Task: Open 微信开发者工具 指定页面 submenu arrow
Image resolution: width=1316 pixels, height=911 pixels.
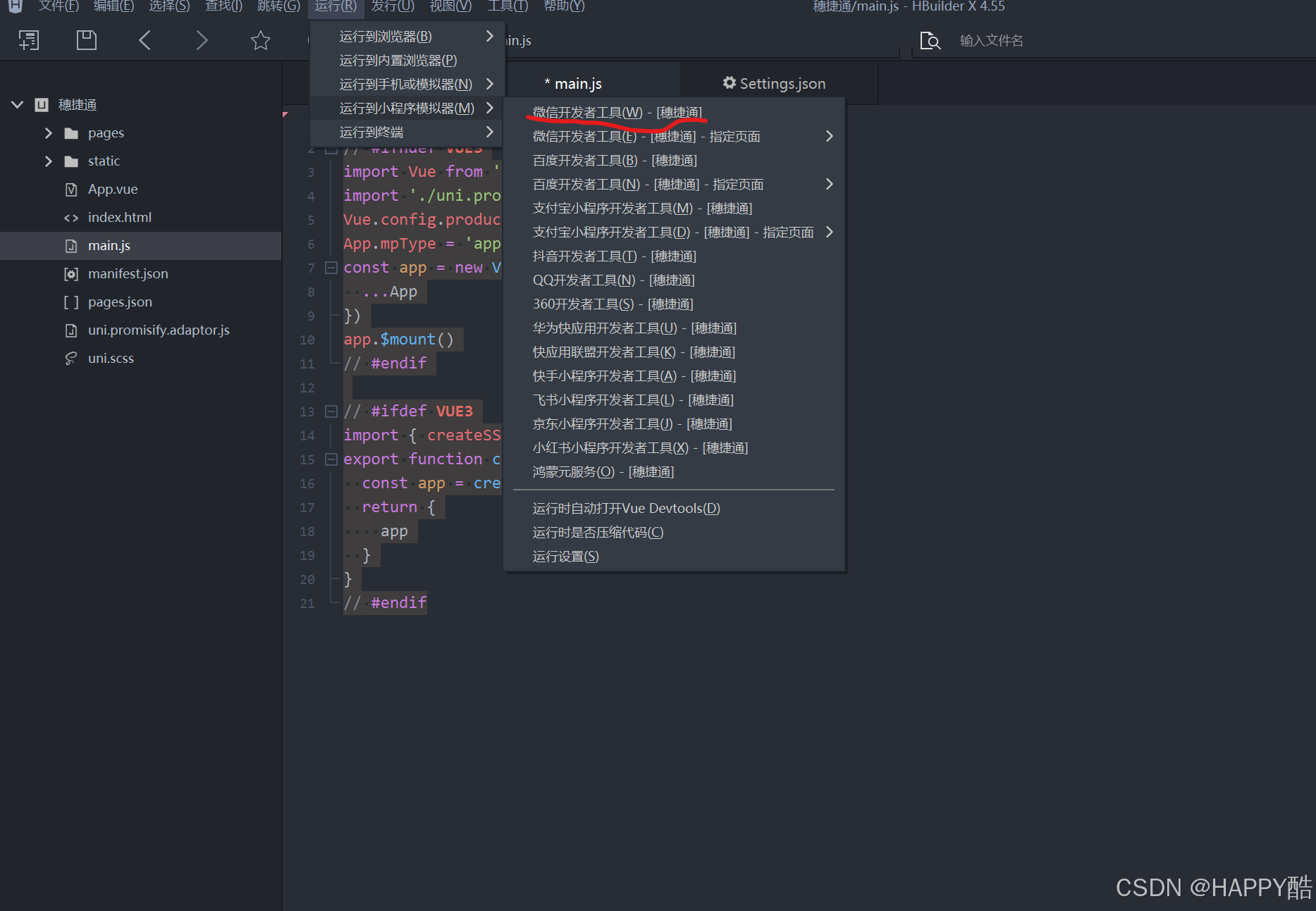Action: point(830,136)
